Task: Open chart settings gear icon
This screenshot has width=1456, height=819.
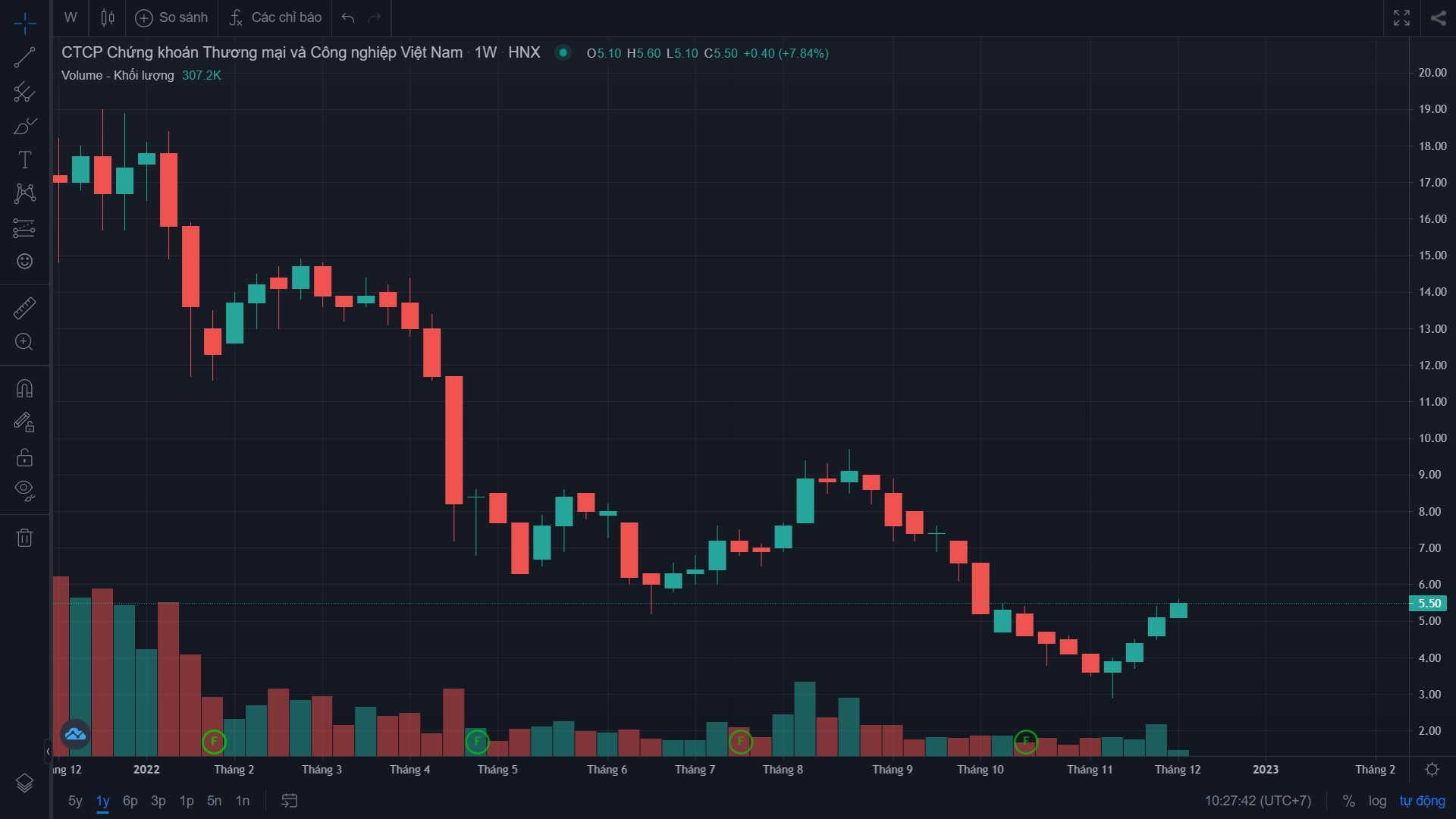Action: click(x=1432, y=769)
